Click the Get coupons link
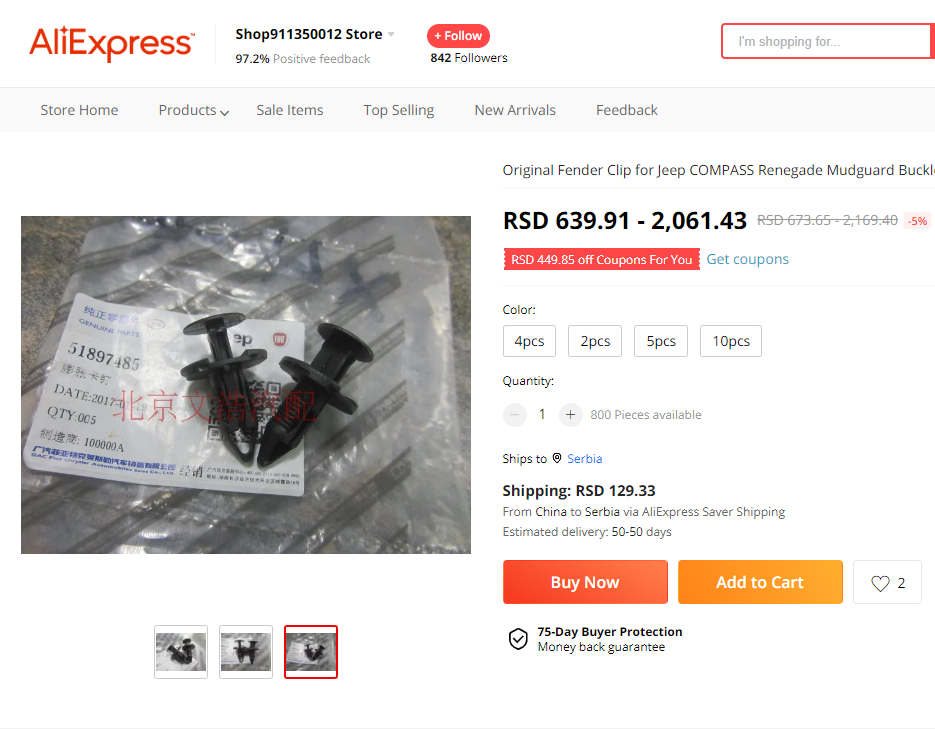935x729 pixels. (747, 259)
